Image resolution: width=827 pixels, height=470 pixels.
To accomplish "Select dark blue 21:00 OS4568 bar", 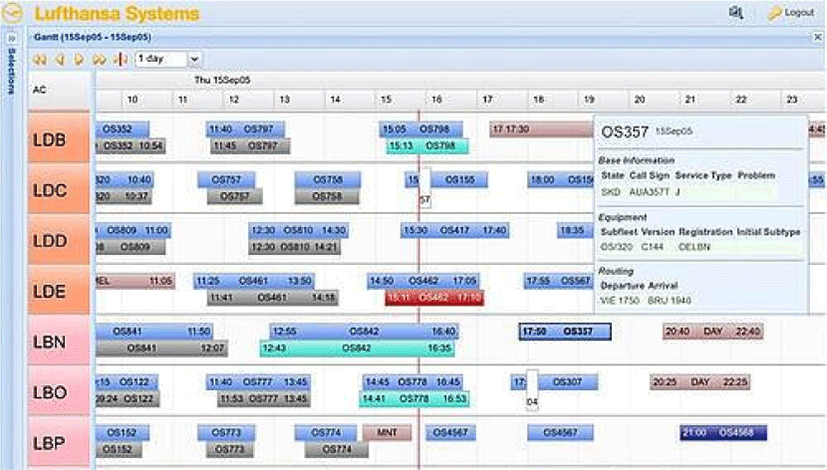I will (x=723, y=433).
